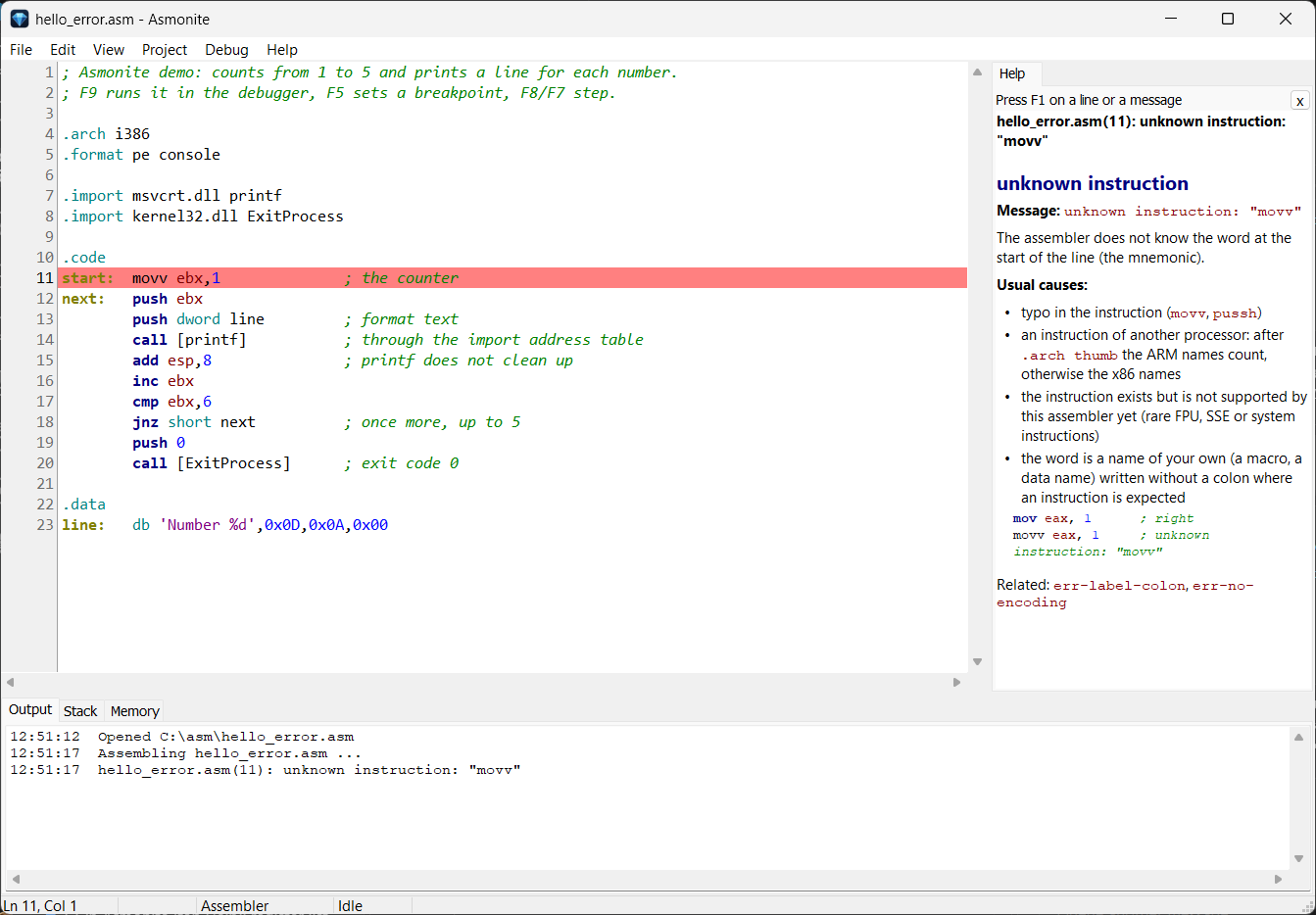Click the "call [ExitProcess]" instruction
This screenshot has height=915, width=1316.
(212, 463)
